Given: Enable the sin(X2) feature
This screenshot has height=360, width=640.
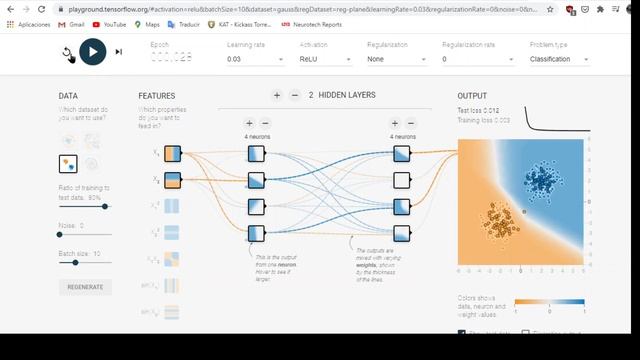Looking at the screenshot, I should coord(172,313).
